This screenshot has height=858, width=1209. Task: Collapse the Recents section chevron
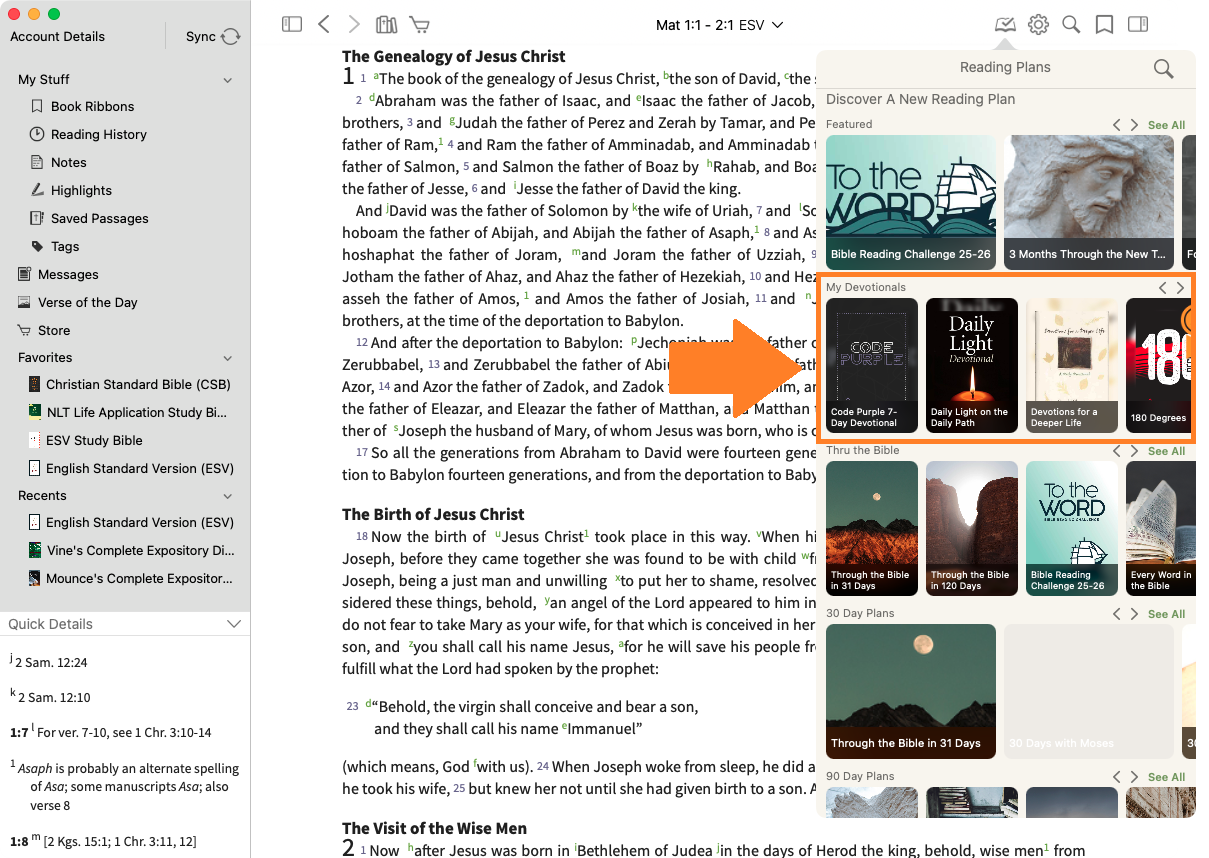point(228,496)
